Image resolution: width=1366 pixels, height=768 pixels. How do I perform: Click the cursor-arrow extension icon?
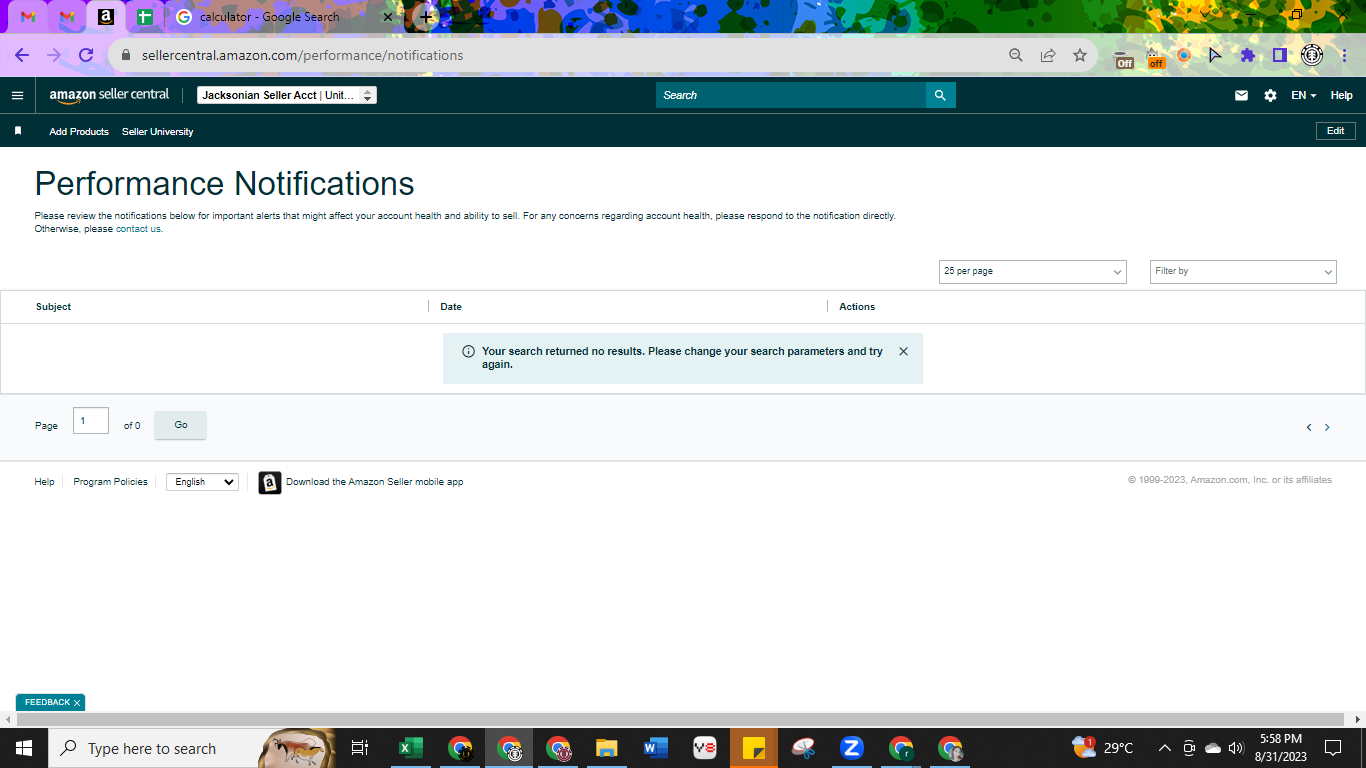click(1215, 55)
